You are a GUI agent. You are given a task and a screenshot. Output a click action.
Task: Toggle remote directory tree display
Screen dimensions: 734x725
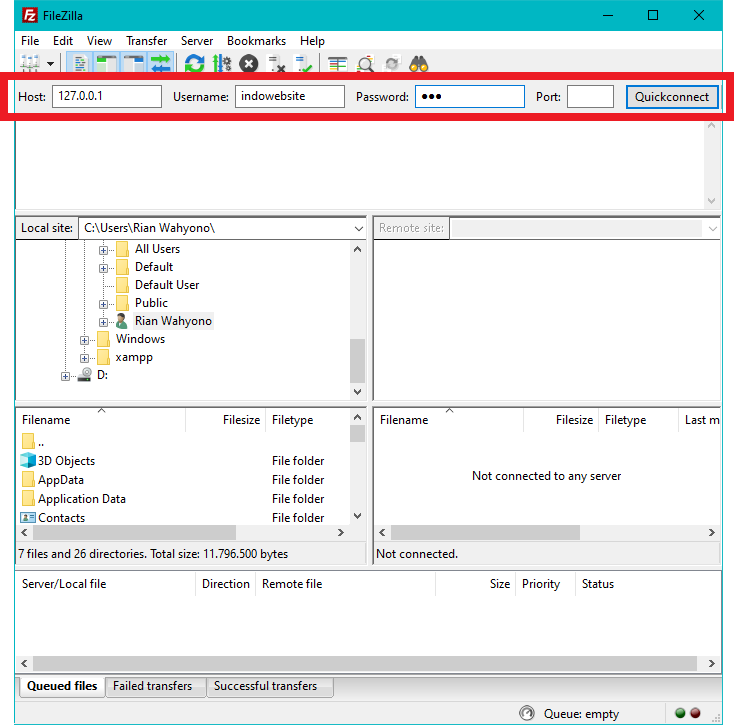tap(134, 63)
